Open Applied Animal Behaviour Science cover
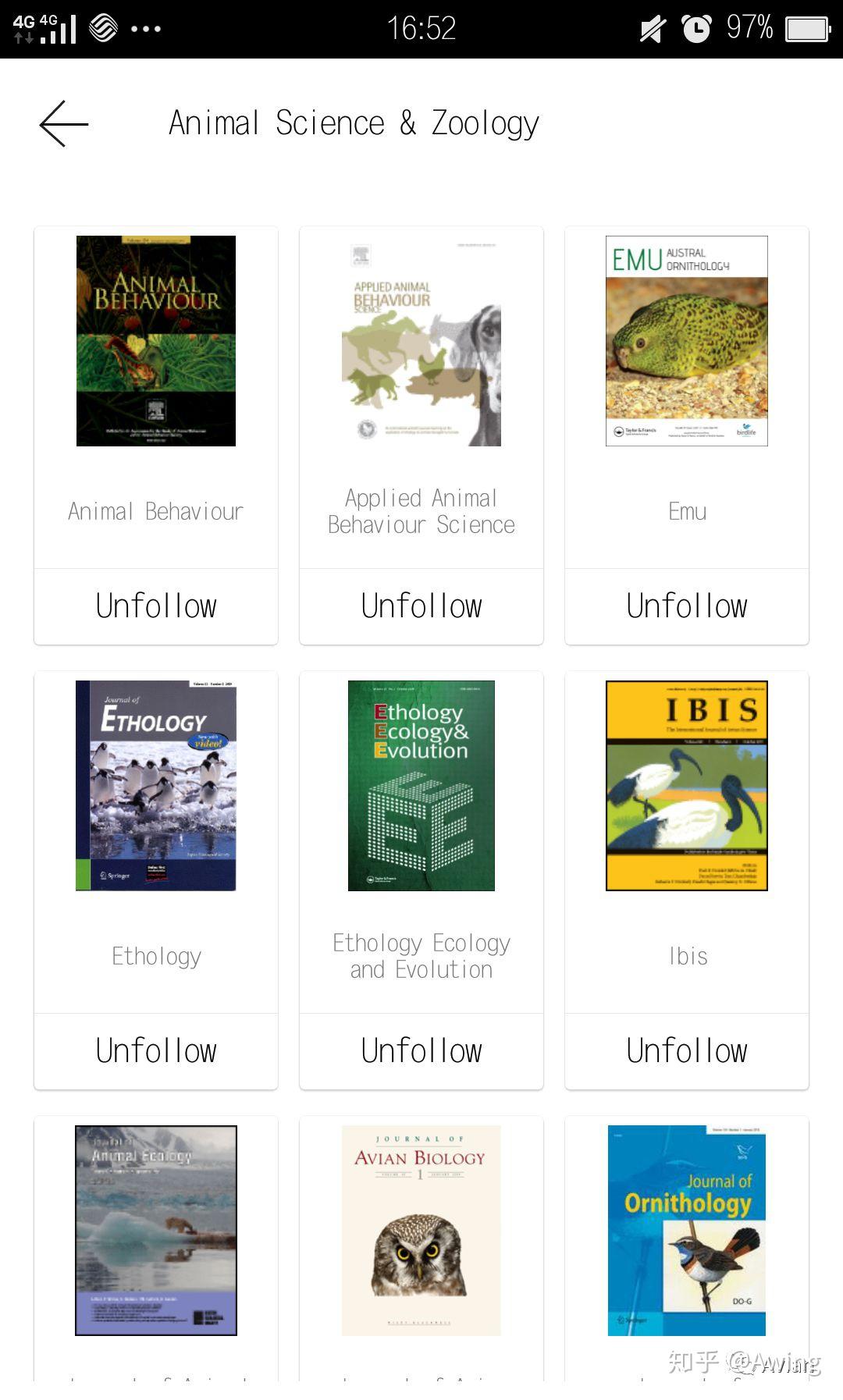The height and width of the screenshot is (1400, 843). [421, 341]
